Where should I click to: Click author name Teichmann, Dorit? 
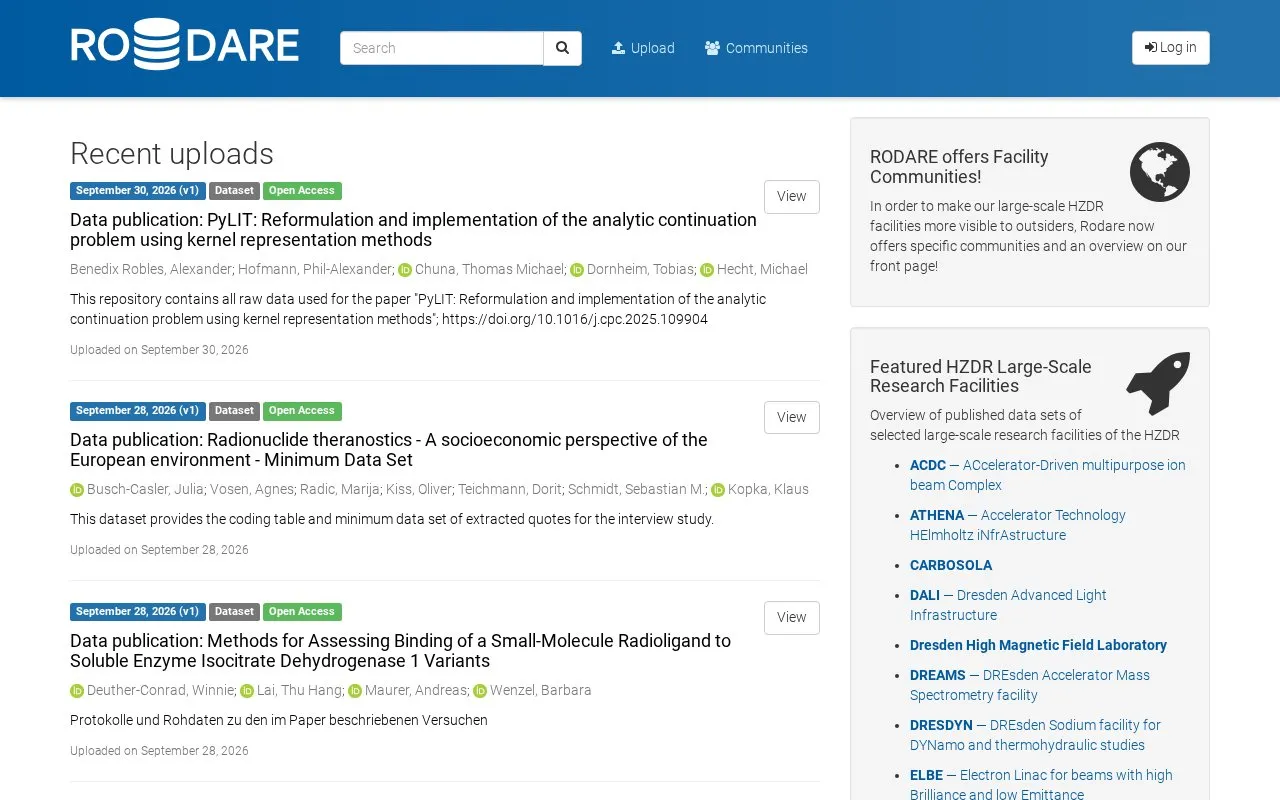point(510,490)
